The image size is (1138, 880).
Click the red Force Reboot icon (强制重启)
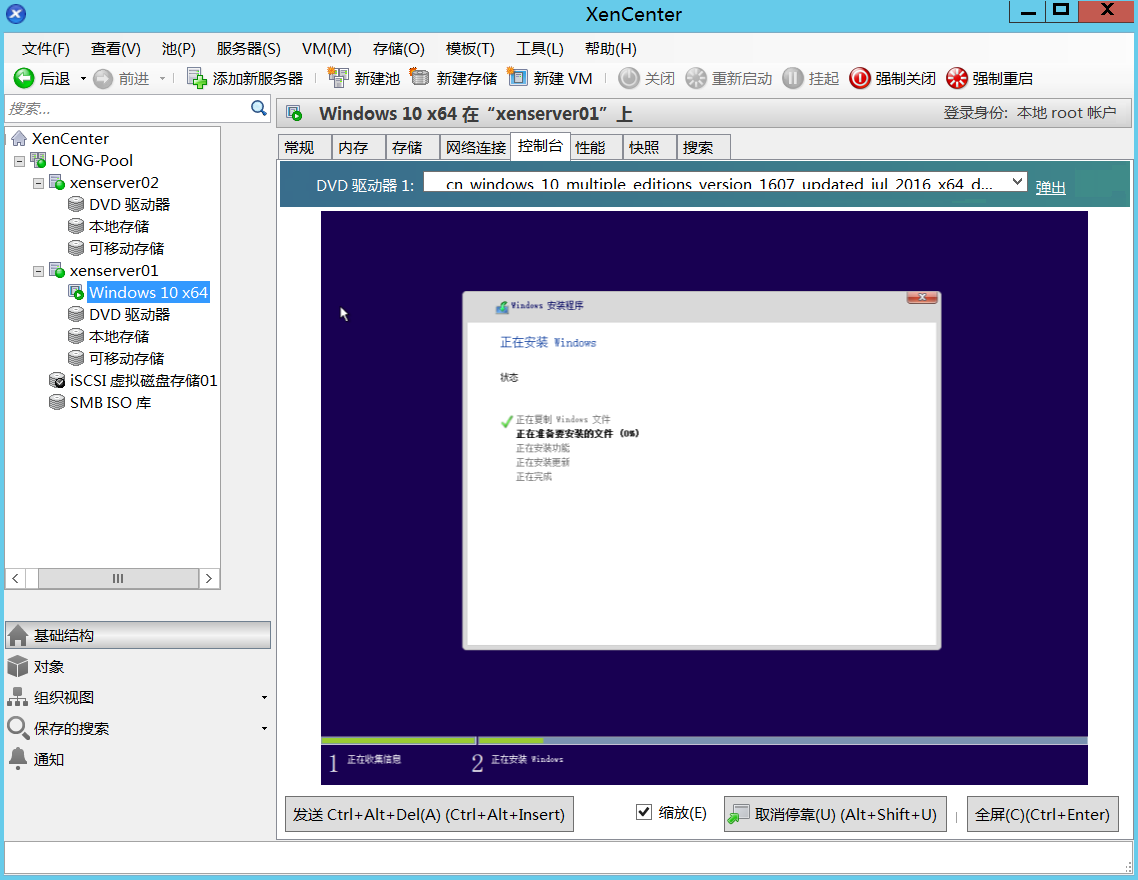pos(957,78)
